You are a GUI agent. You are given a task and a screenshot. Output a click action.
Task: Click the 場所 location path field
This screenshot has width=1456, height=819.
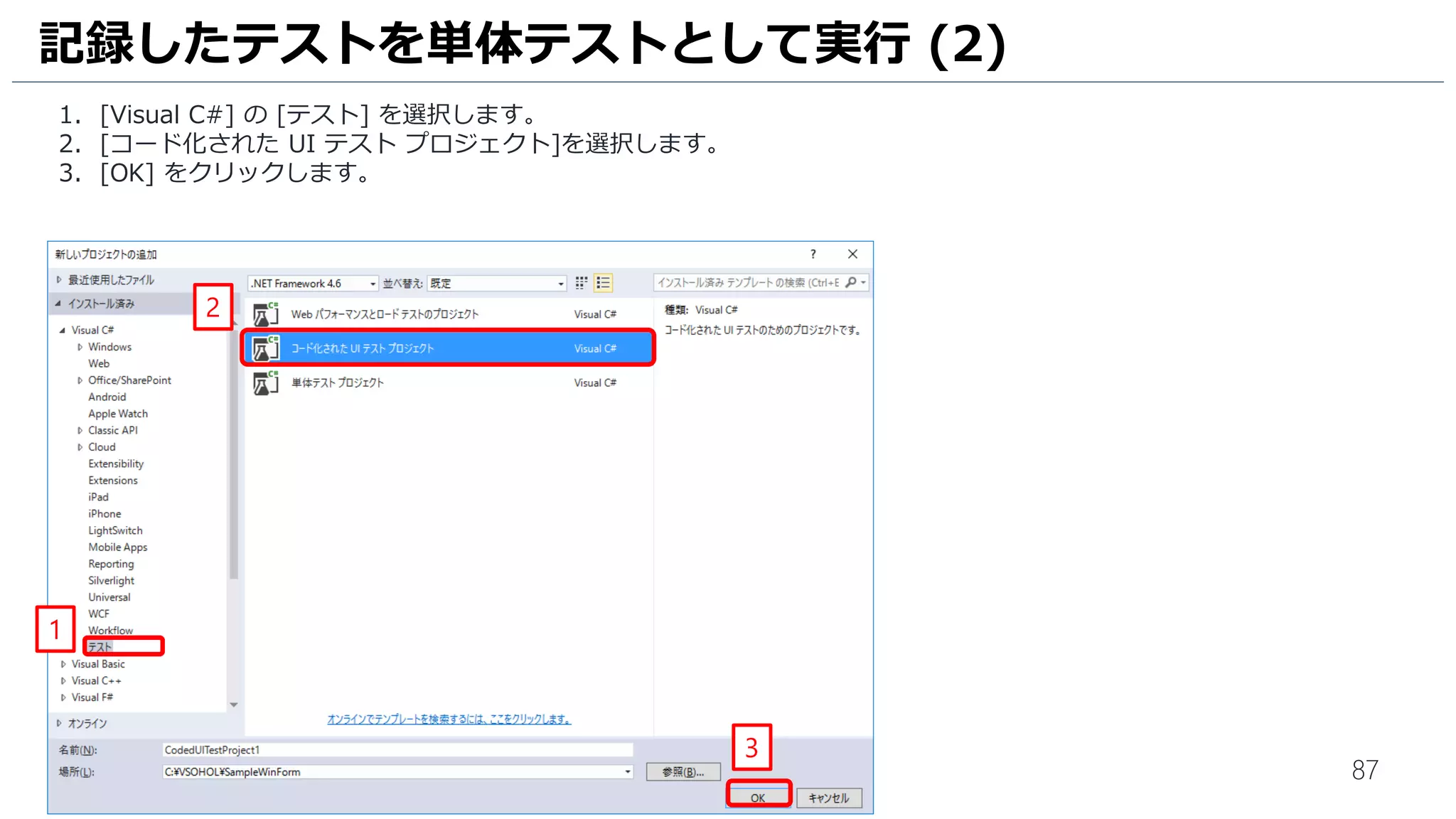397,771
